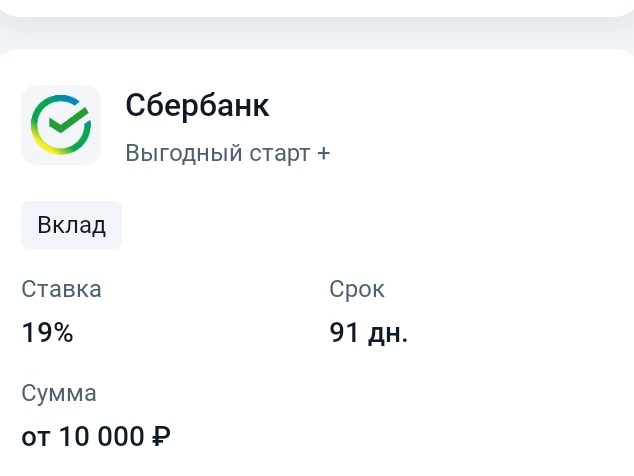Tap the Вклад tag chip
This screenshot has height=476, width=634.
pyautogui.click(x=71, y=225)
